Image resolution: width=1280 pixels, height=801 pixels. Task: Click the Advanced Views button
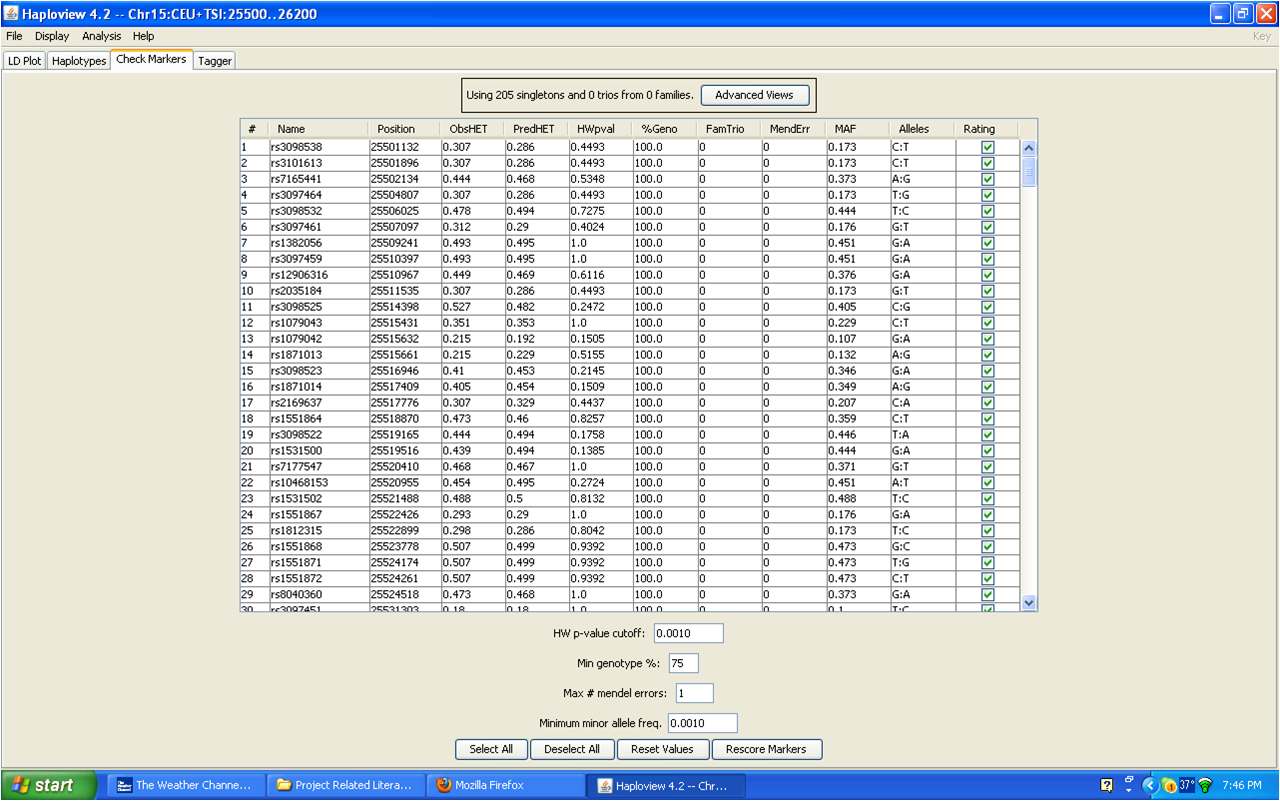[754, 95]
